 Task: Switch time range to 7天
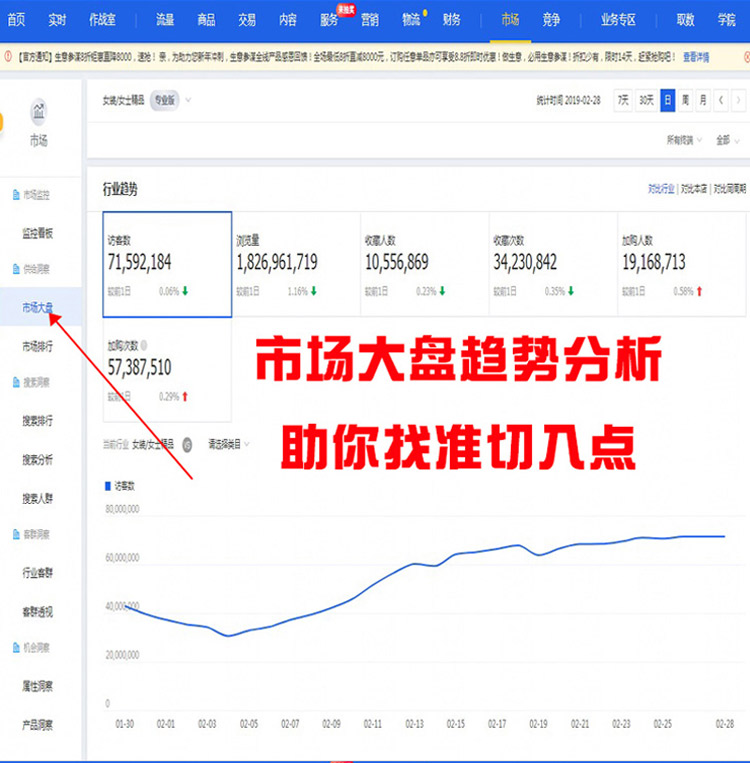623,100
